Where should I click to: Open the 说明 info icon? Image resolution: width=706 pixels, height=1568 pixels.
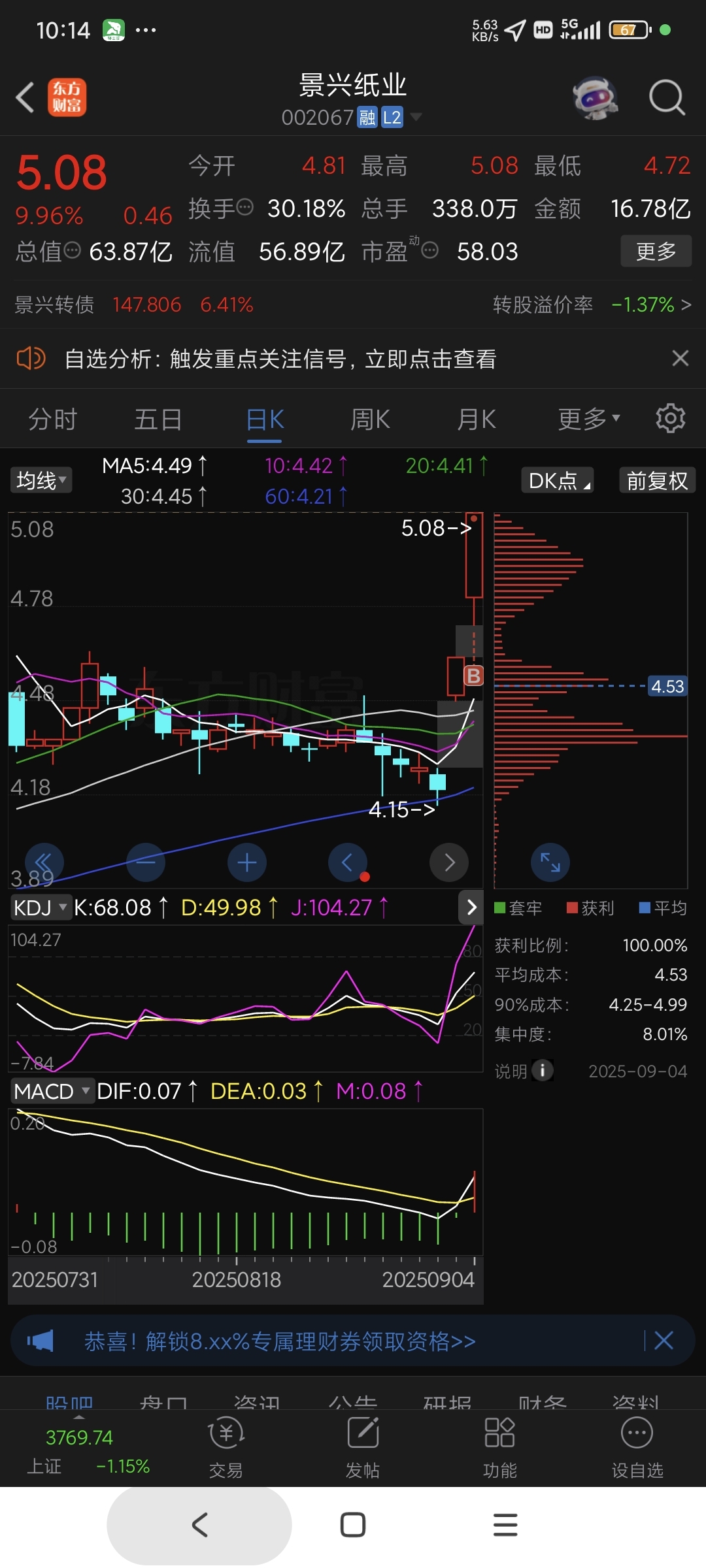click(x=542, y=1070)
